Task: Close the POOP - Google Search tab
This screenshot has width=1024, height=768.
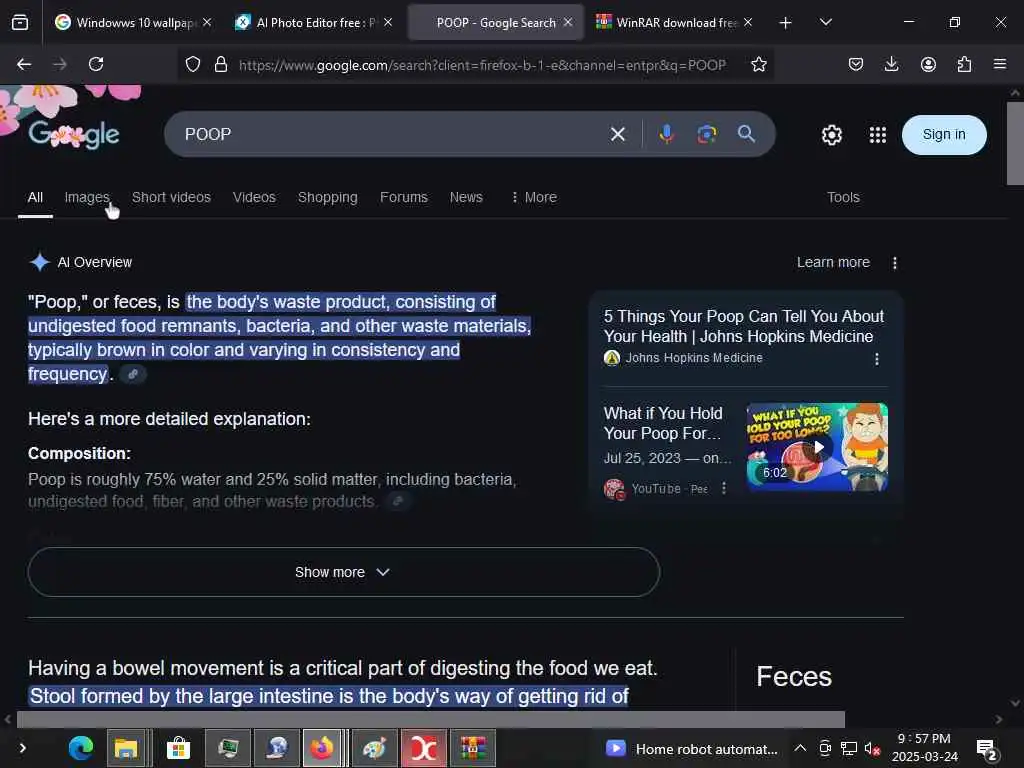Action: tap(568, 22)
